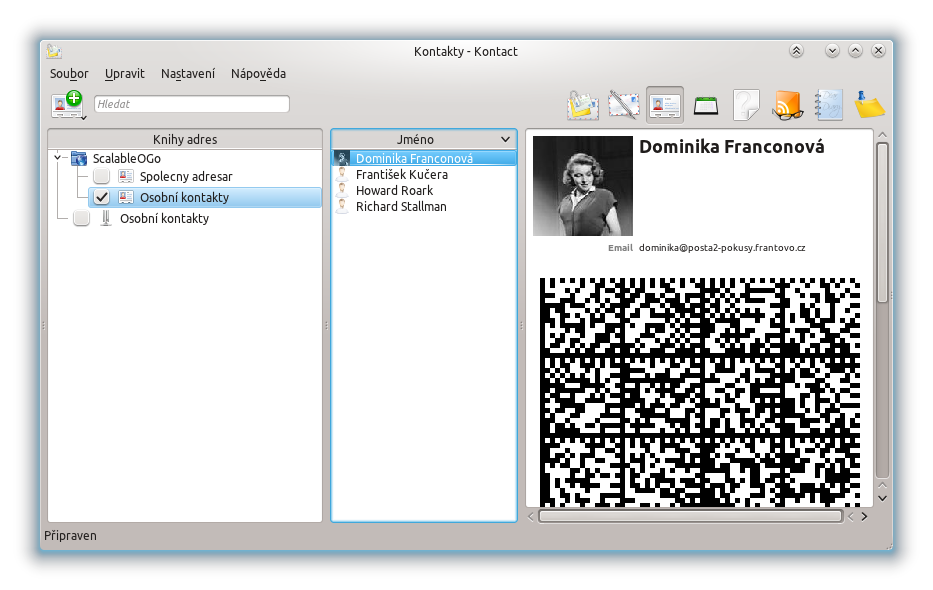Open the Jméno column header sort arrow
933x590 pixels.
pos(505,140)
